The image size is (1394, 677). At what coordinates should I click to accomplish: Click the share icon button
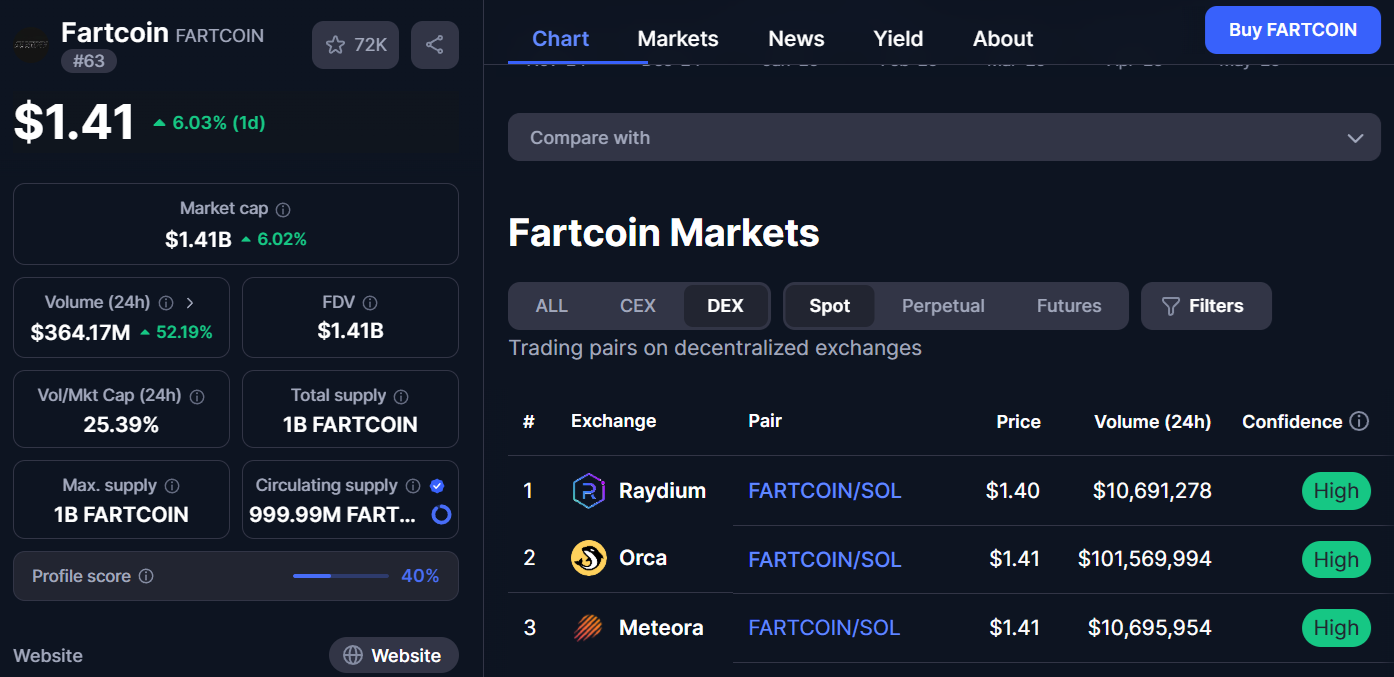click(x=434, y=45)
